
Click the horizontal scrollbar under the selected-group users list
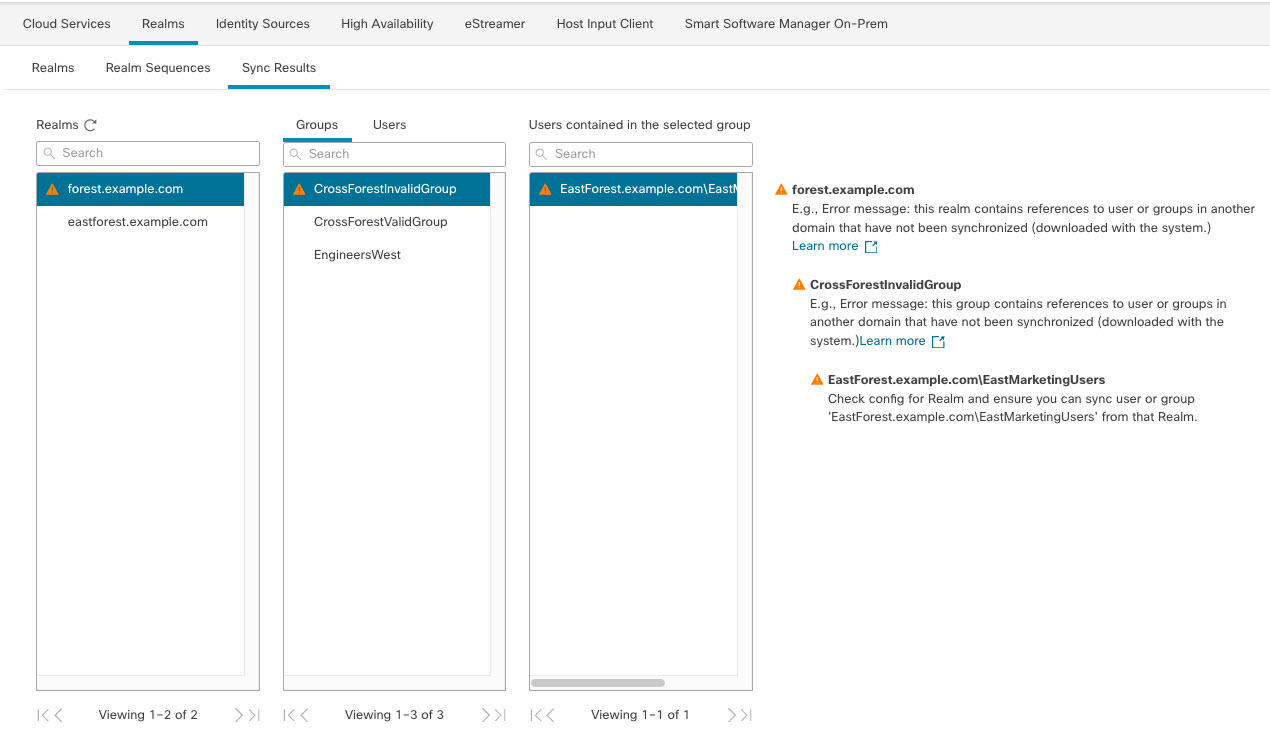click(x=598, y=682)
